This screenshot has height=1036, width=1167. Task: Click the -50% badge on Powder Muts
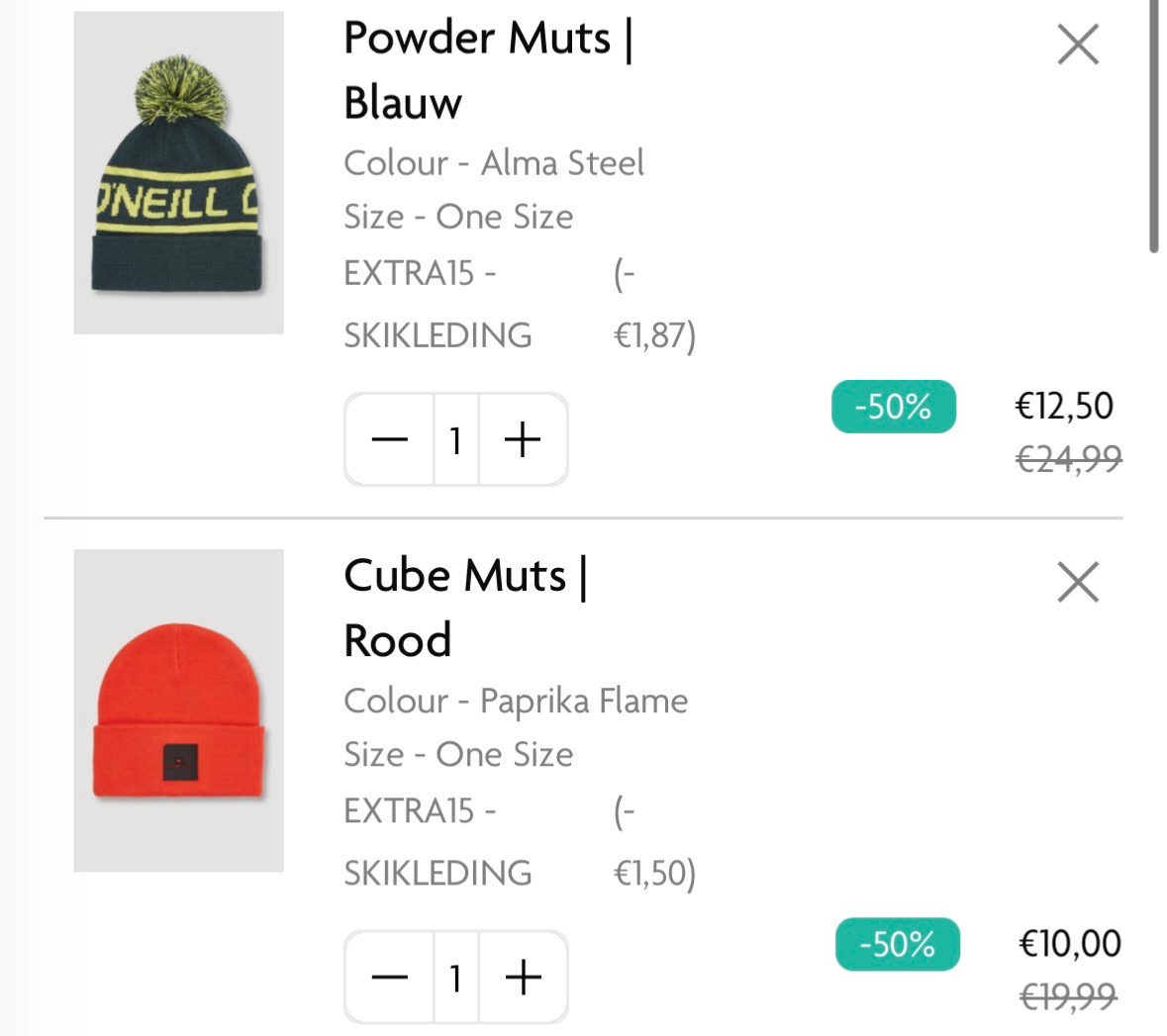(893, 407)
